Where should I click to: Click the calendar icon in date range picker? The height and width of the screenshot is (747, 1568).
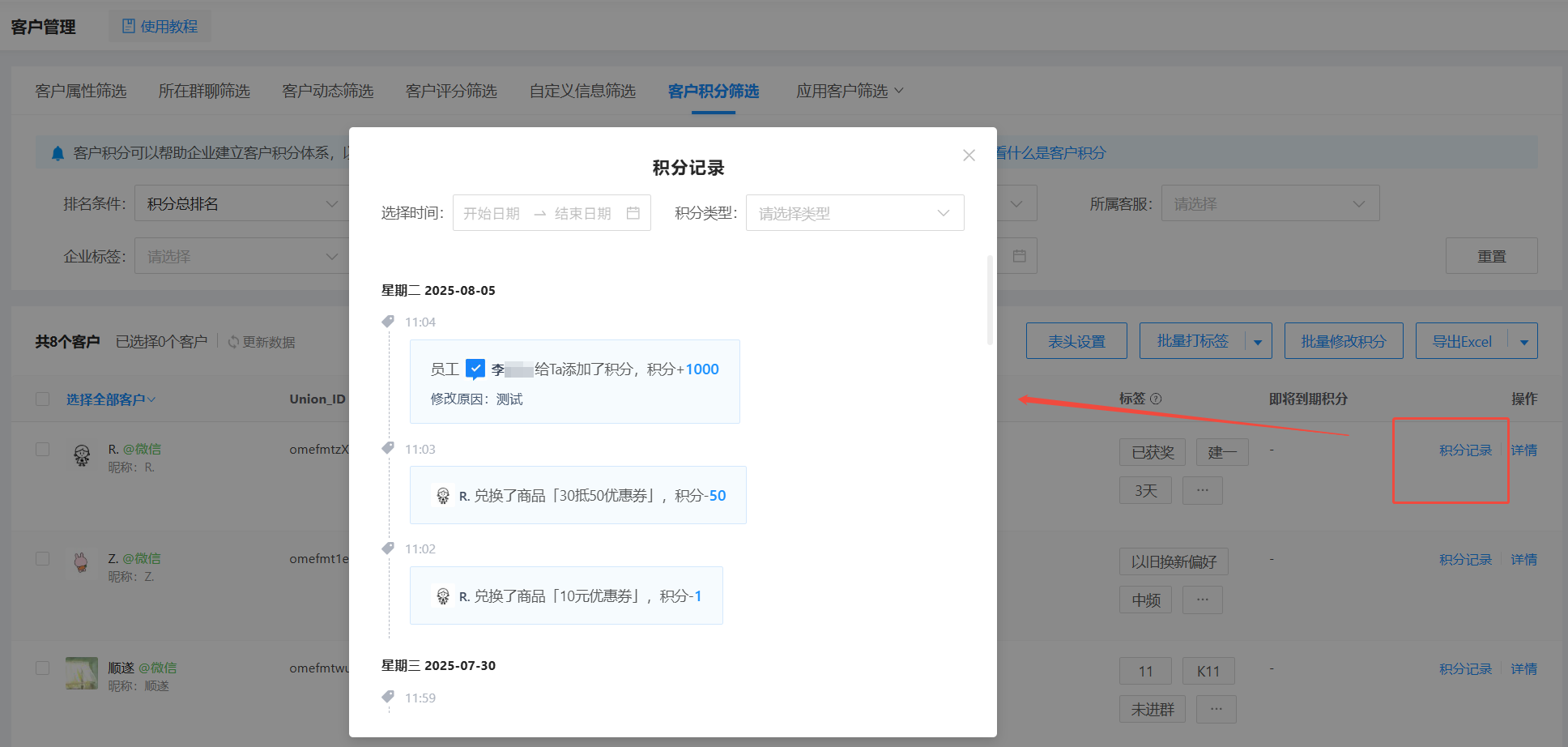tap(633, 213)
